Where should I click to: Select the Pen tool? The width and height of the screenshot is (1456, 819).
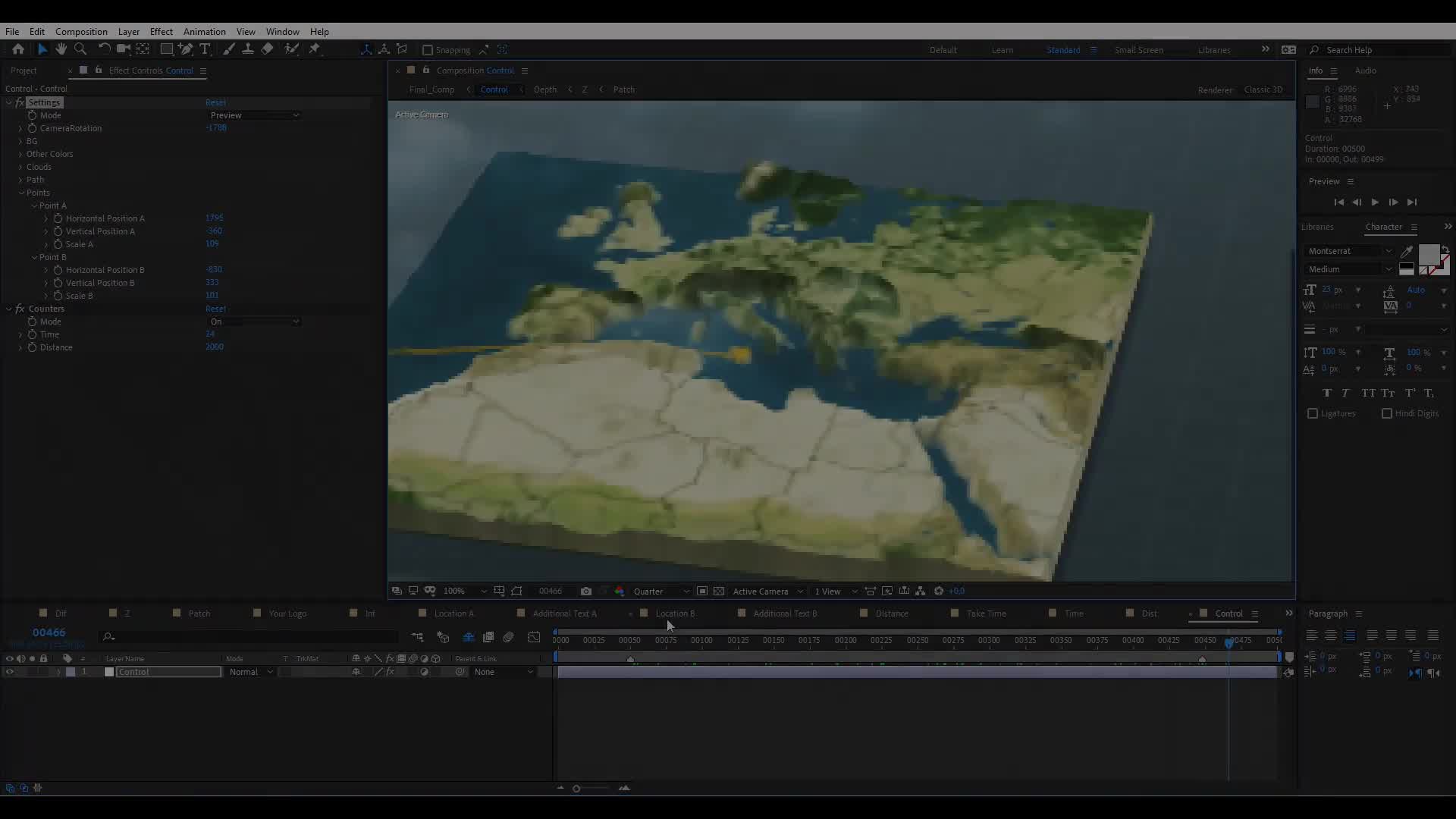point(185,49)
